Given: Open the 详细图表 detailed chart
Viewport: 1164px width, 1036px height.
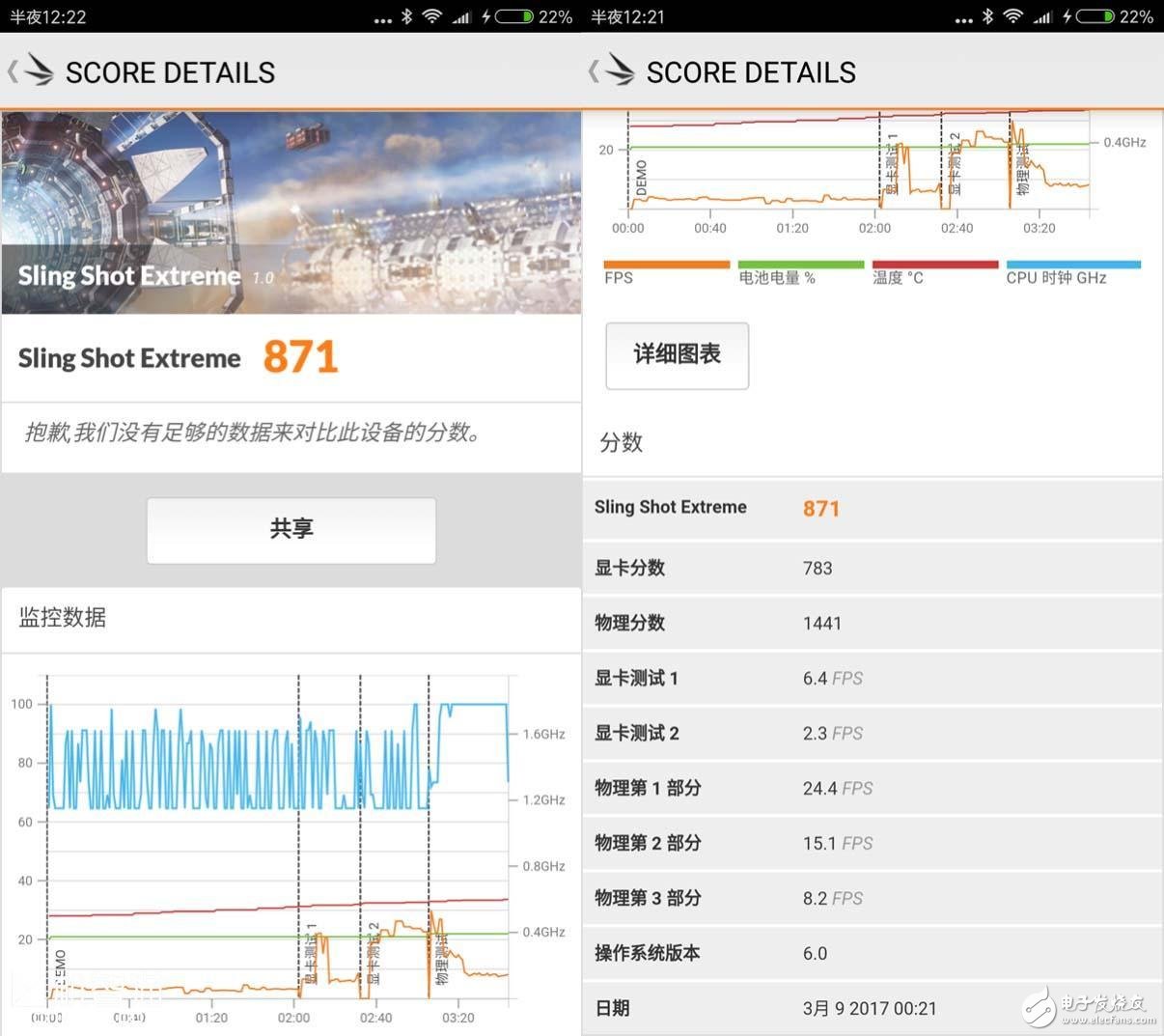Looking at the screenshot, I should 677,355.
